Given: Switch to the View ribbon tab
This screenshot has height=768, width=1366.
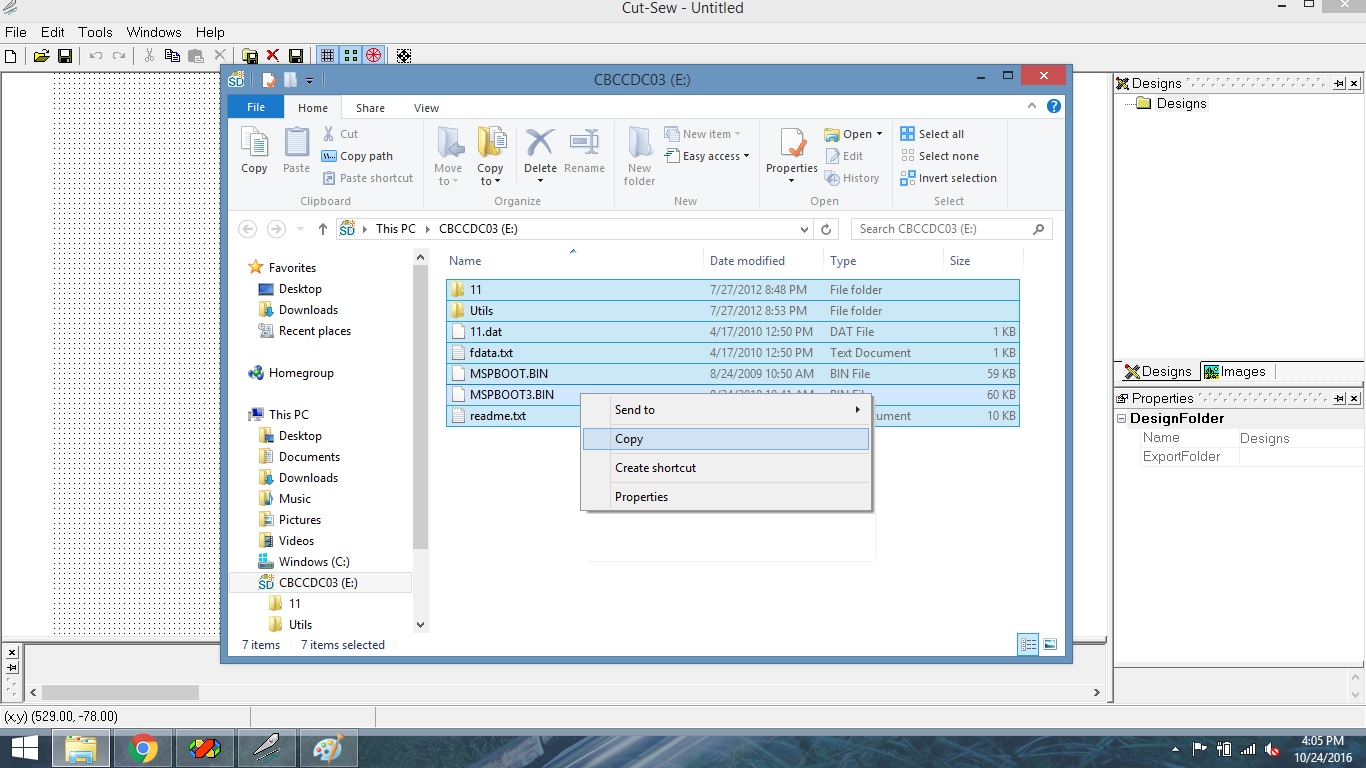Looking at the screenshot, I should pyautogui.click(x=426, y=108).
